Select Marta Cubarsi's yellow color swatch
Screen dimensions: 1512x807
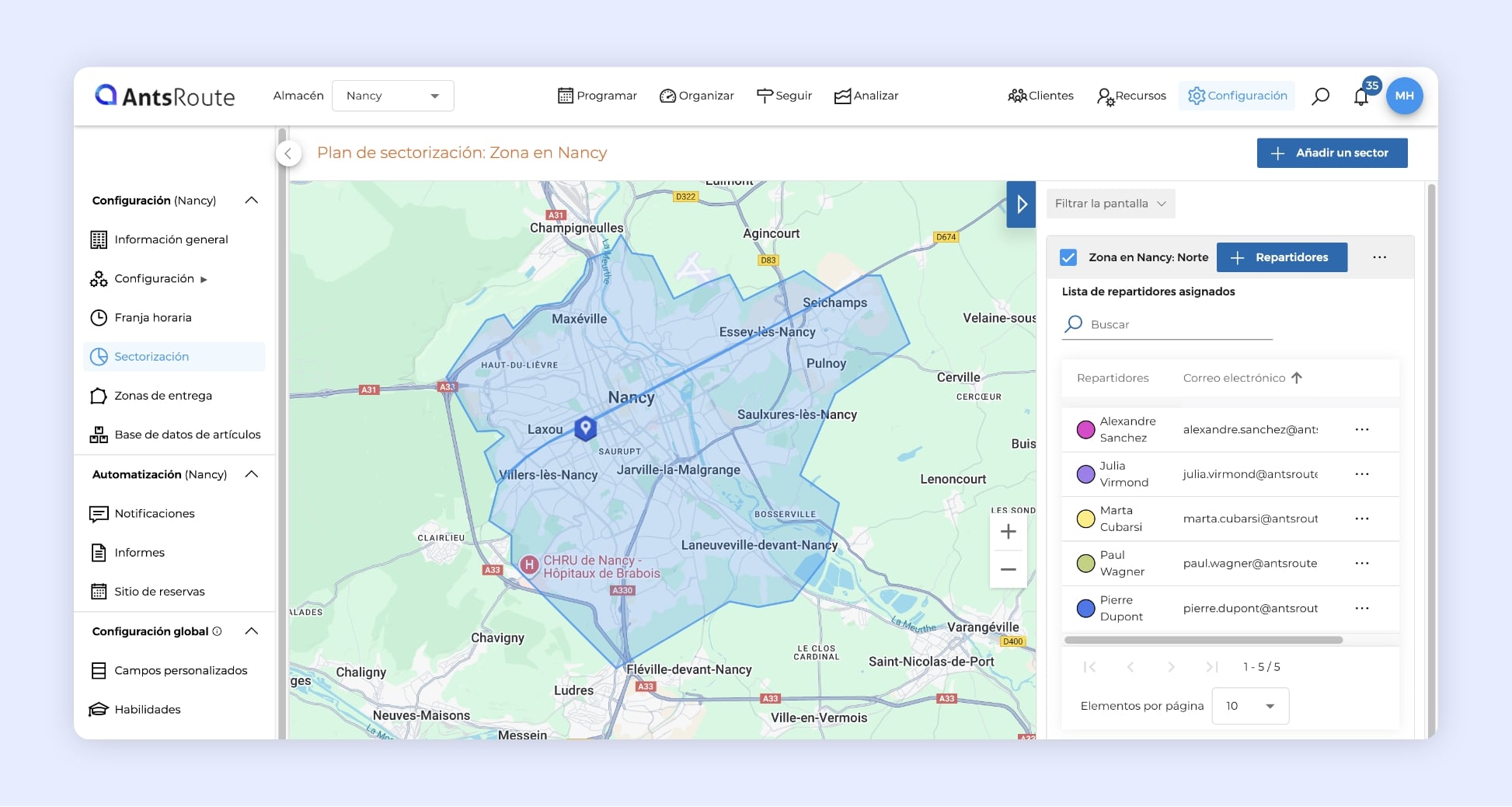coord(1085,519)
